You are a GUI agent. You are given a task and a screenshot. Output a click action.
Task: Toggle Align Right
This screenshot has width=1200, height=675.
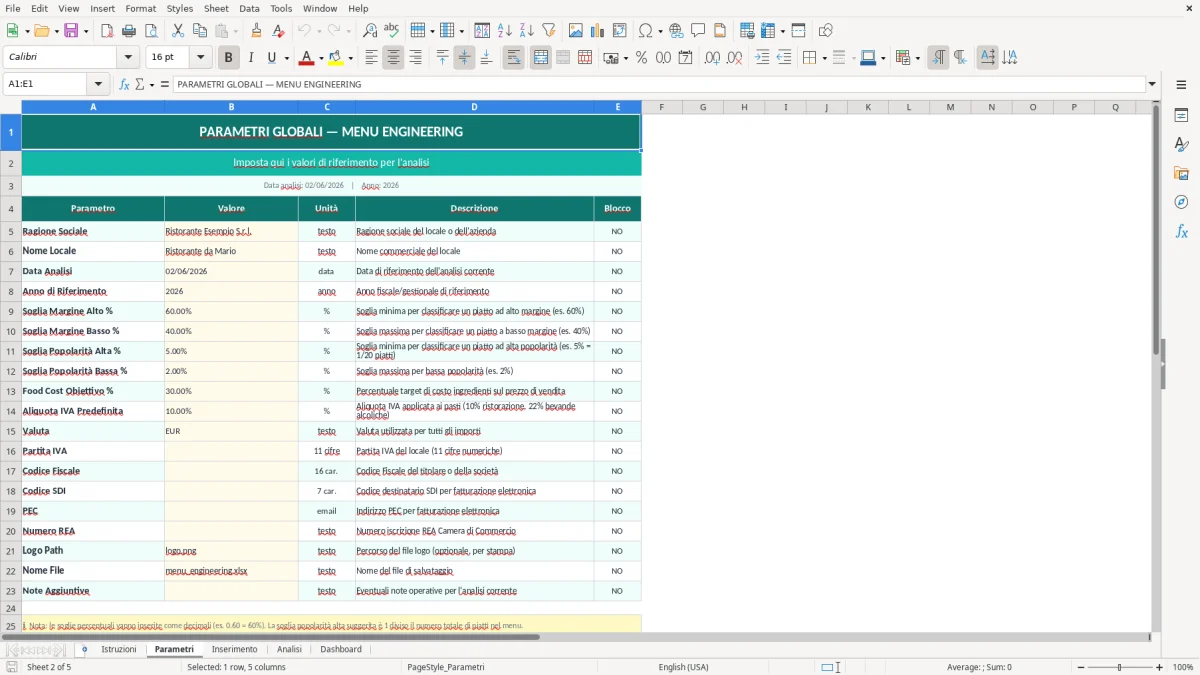[x=415, y=58]
